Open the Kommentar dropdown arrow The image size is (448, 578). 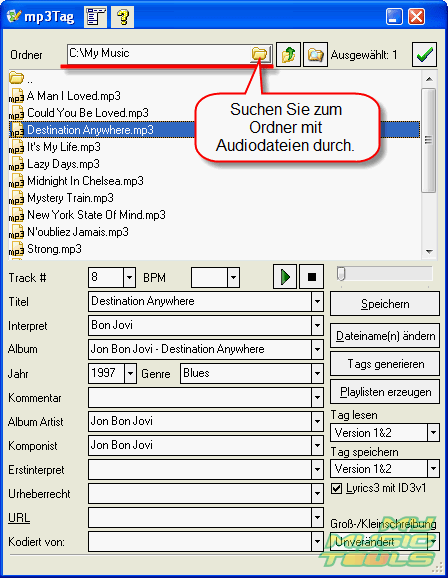pos(317,398)
